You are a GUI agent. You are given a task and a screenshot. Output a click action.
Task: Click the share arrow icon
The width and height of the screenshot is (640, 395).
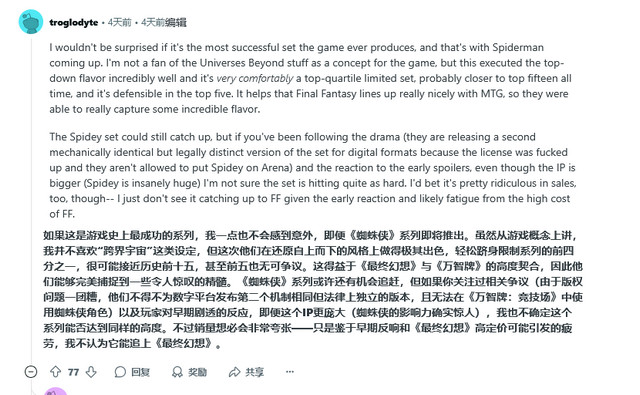(234, 372)
